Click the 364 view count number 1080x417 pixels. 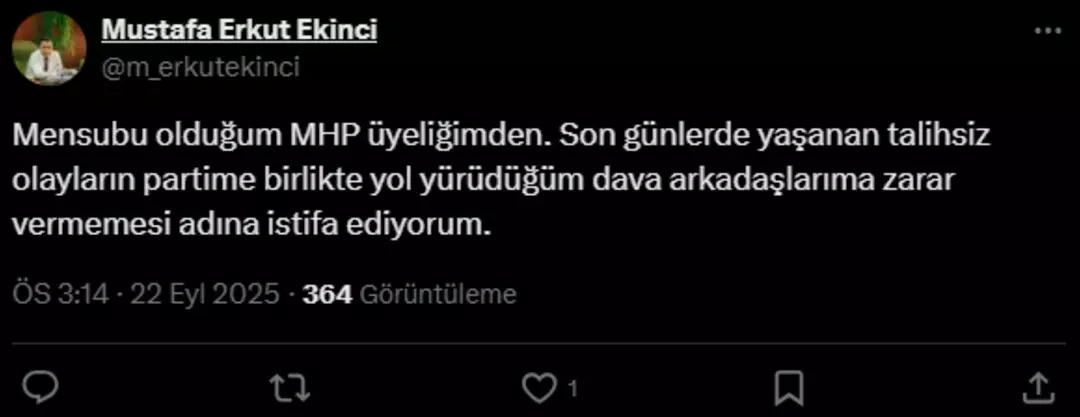pyautogui.click(x=327, y=294)
